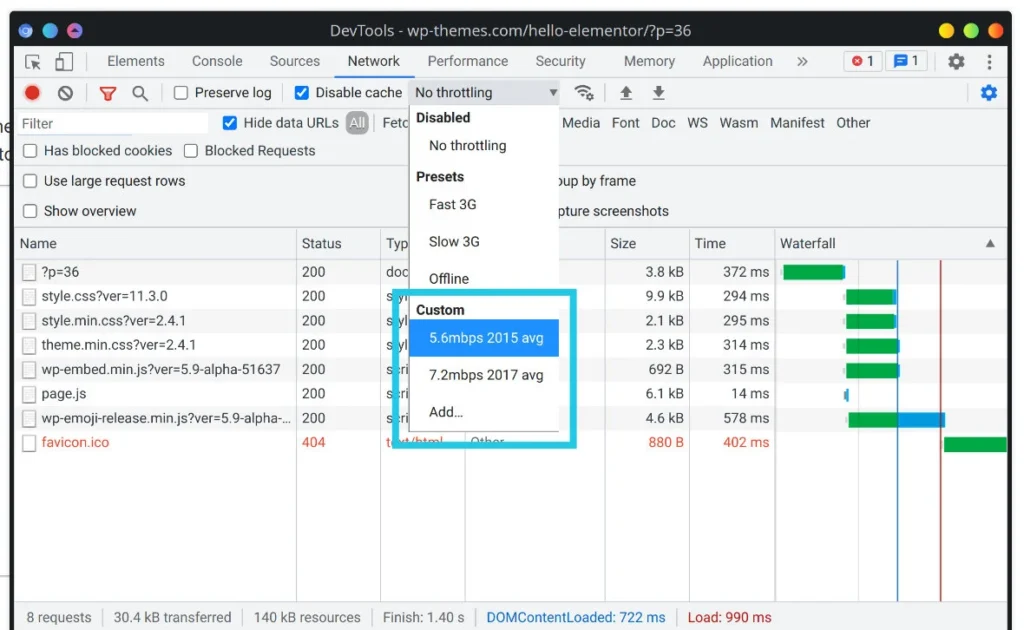Filter requests by Other
The image size is (1024, 630).
click(853, 123)
